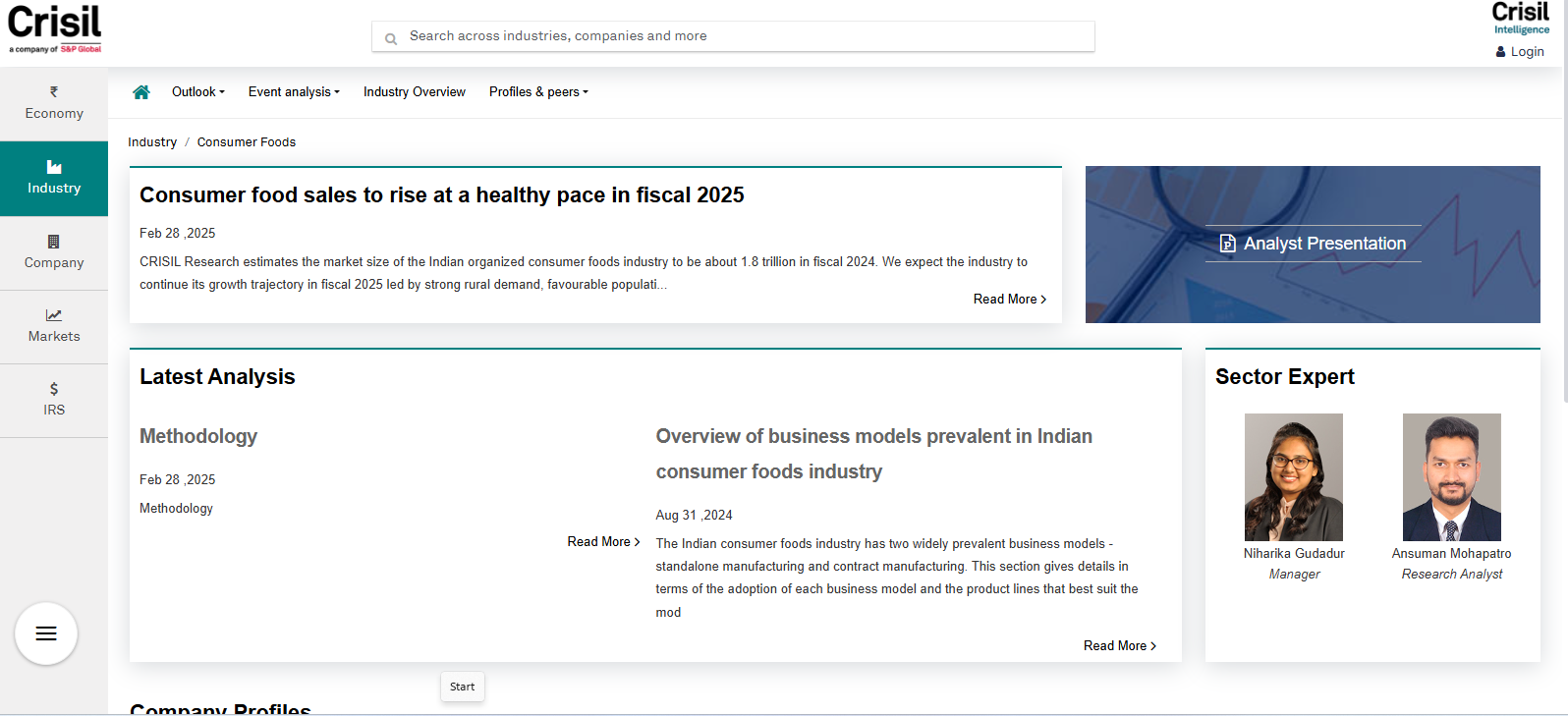1568x716 pixels.
Task: Open the Profiles & peers dropdown
Action: pos(538,92)
